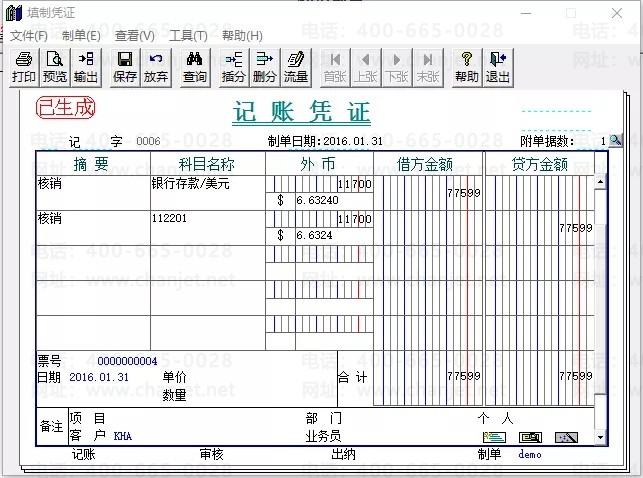This screenshot has width=643, height=478.
Task: Click the 票号 value 0000000004
Action: pos(127,361)
